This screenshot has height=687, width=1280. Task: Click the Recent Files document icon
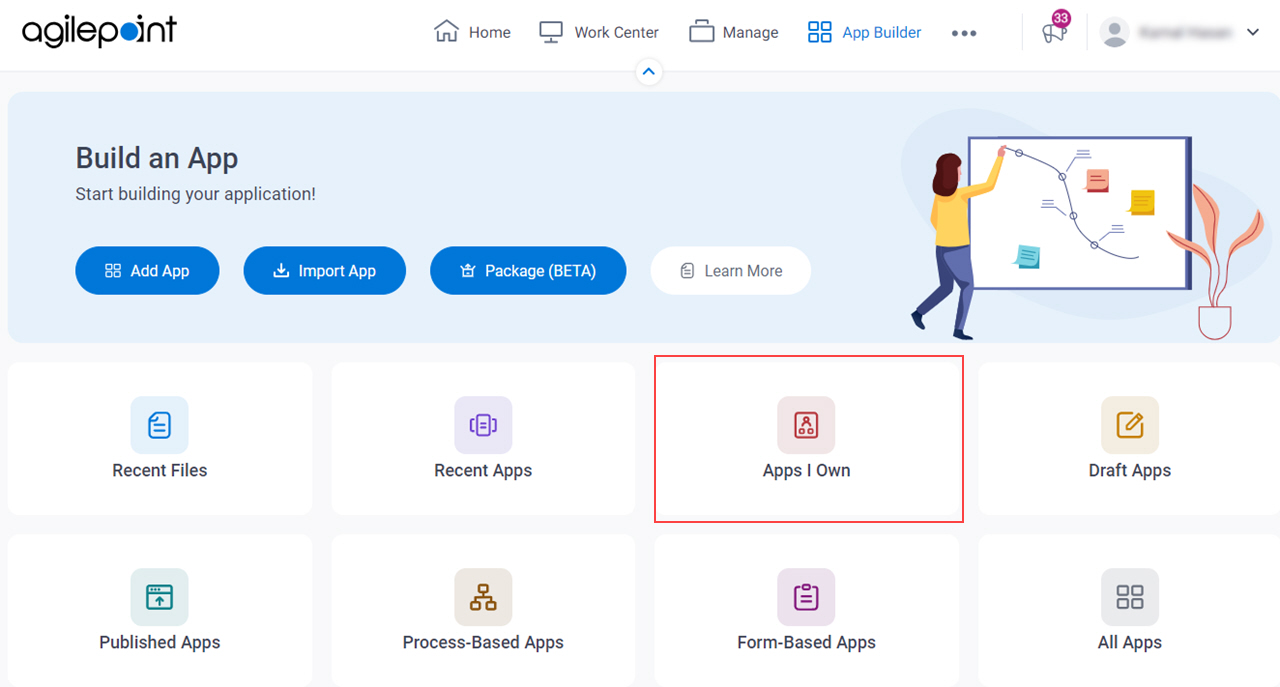coord(160,425)
